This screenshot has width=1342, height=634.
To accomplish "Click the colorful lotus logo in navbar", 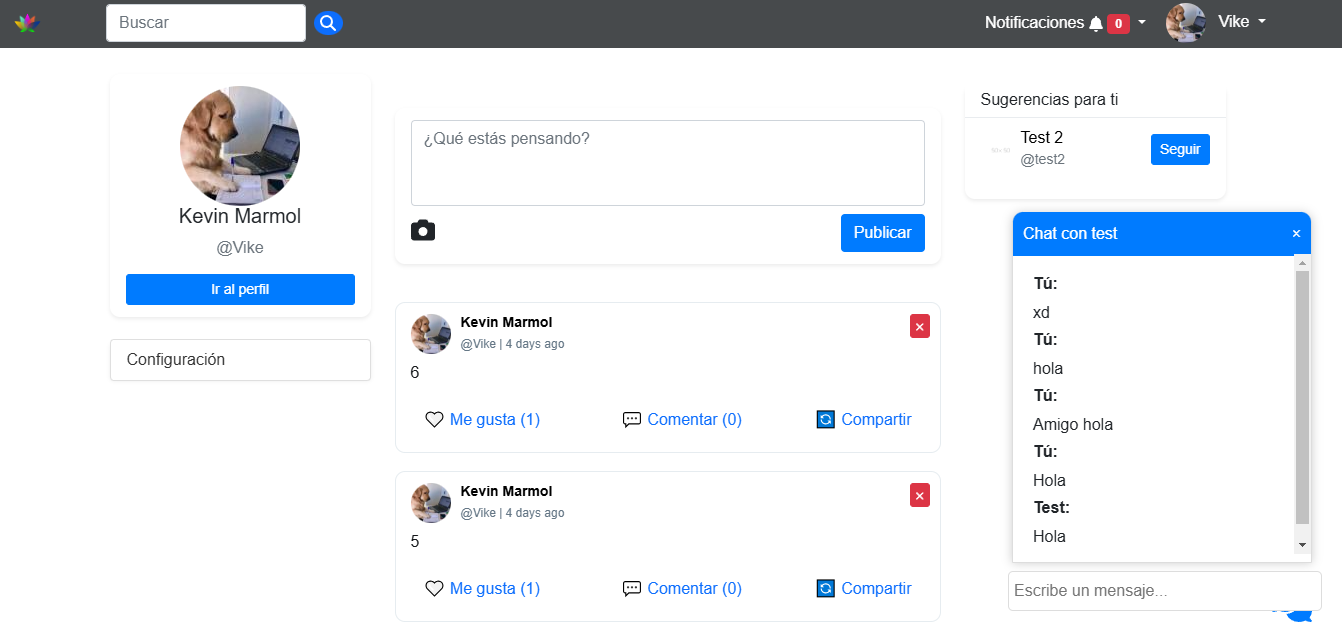I will click(x=26, y=23).
